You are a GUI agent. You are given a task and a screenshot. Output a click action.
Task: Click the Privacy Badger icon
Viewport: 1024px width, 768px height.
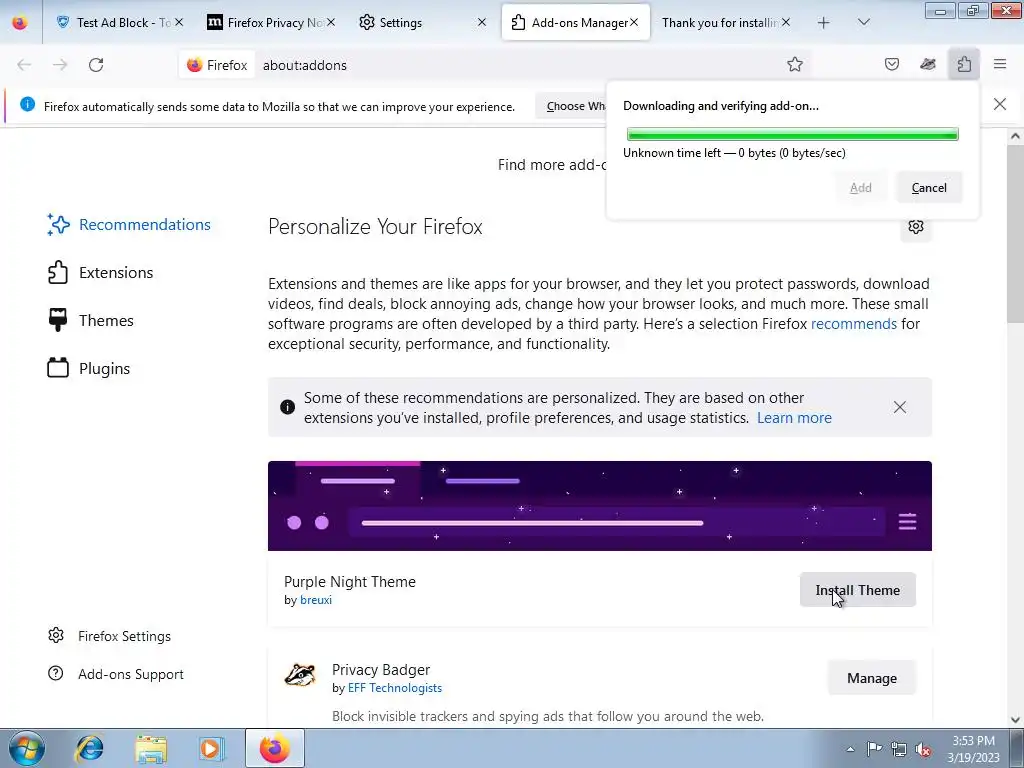pos(300,675)
